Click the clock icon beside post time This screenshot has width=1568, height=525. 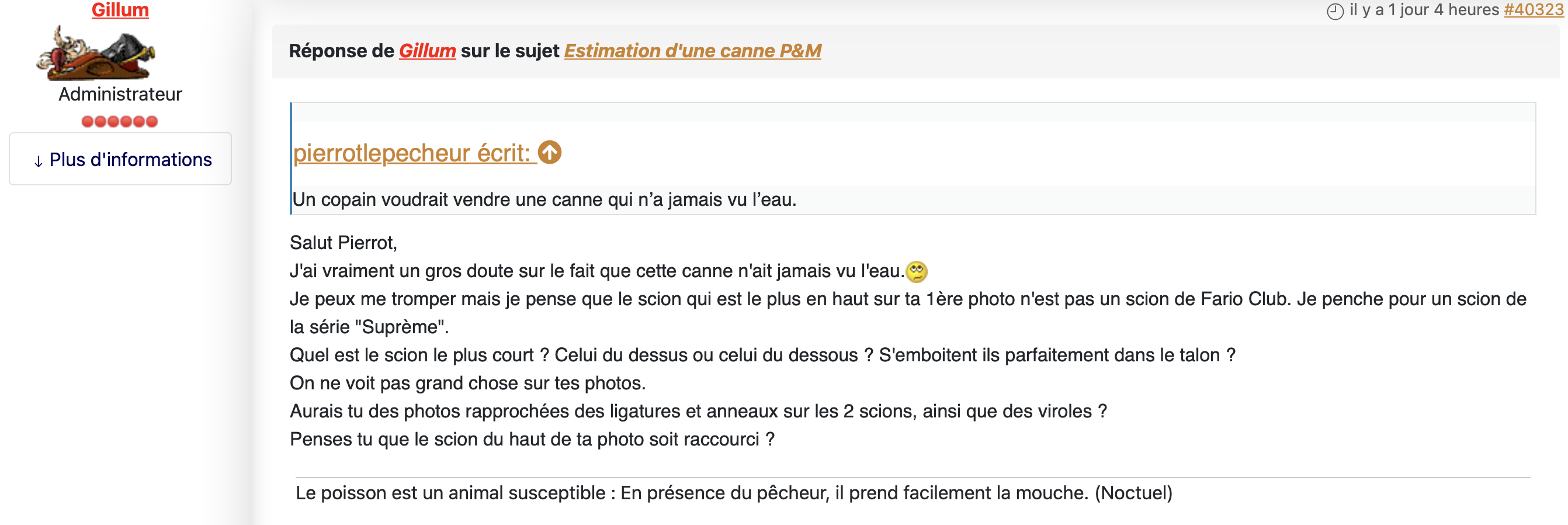point(1335,11)
